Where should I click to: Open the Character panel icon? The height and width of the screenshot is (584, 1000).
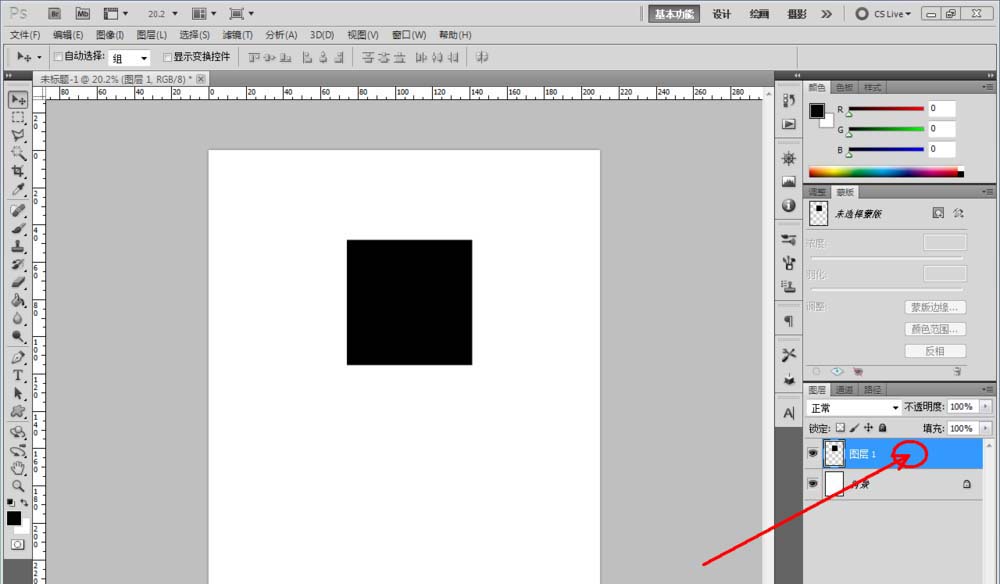[789, 413]
